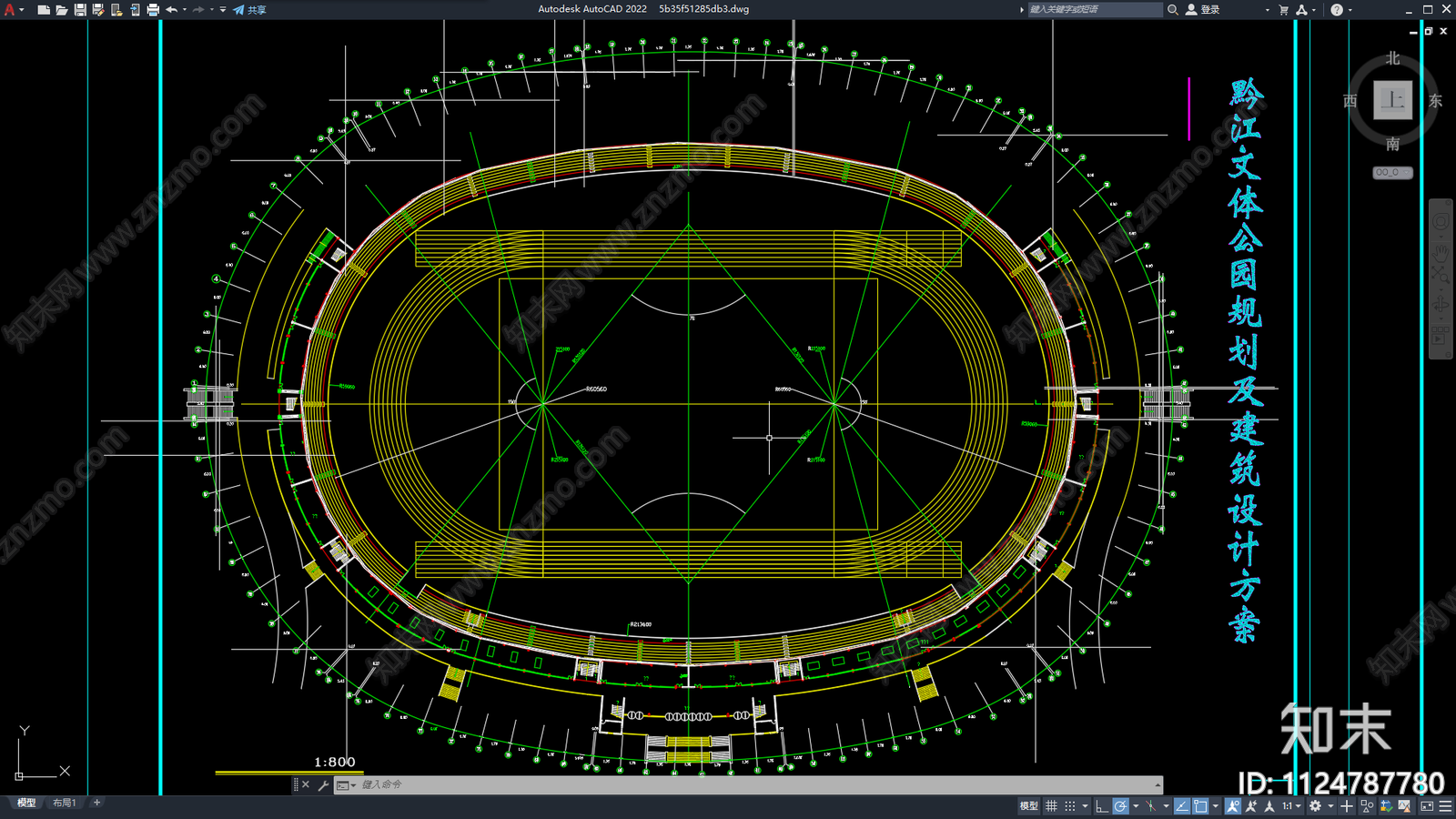Click the annotation scale icon

click(x=1269, y=806)
